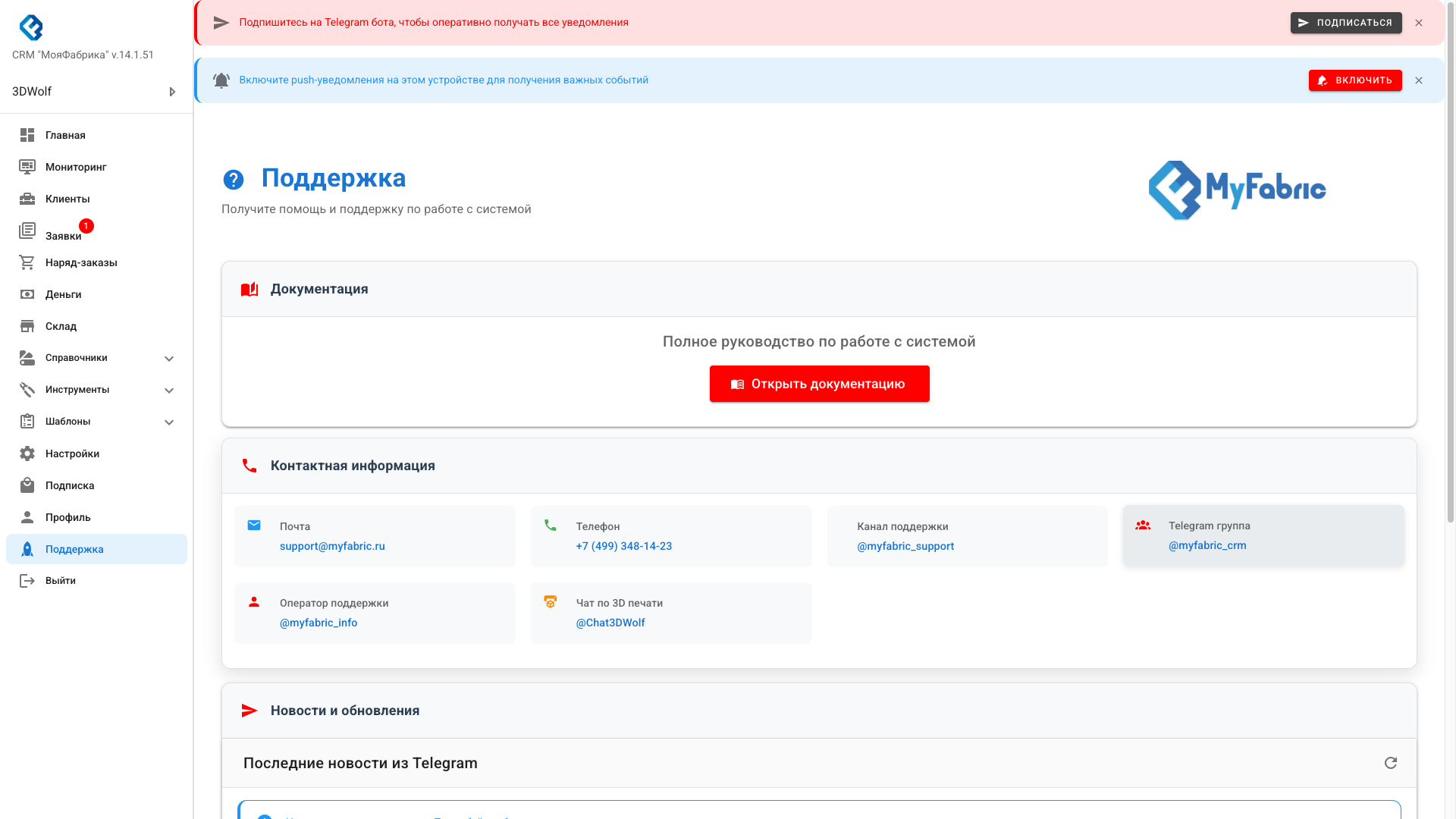The width and height of the screenshot is (1456, 819).
Task: Open Клиенты from the sidebar
Action: [x=70, y=199]
